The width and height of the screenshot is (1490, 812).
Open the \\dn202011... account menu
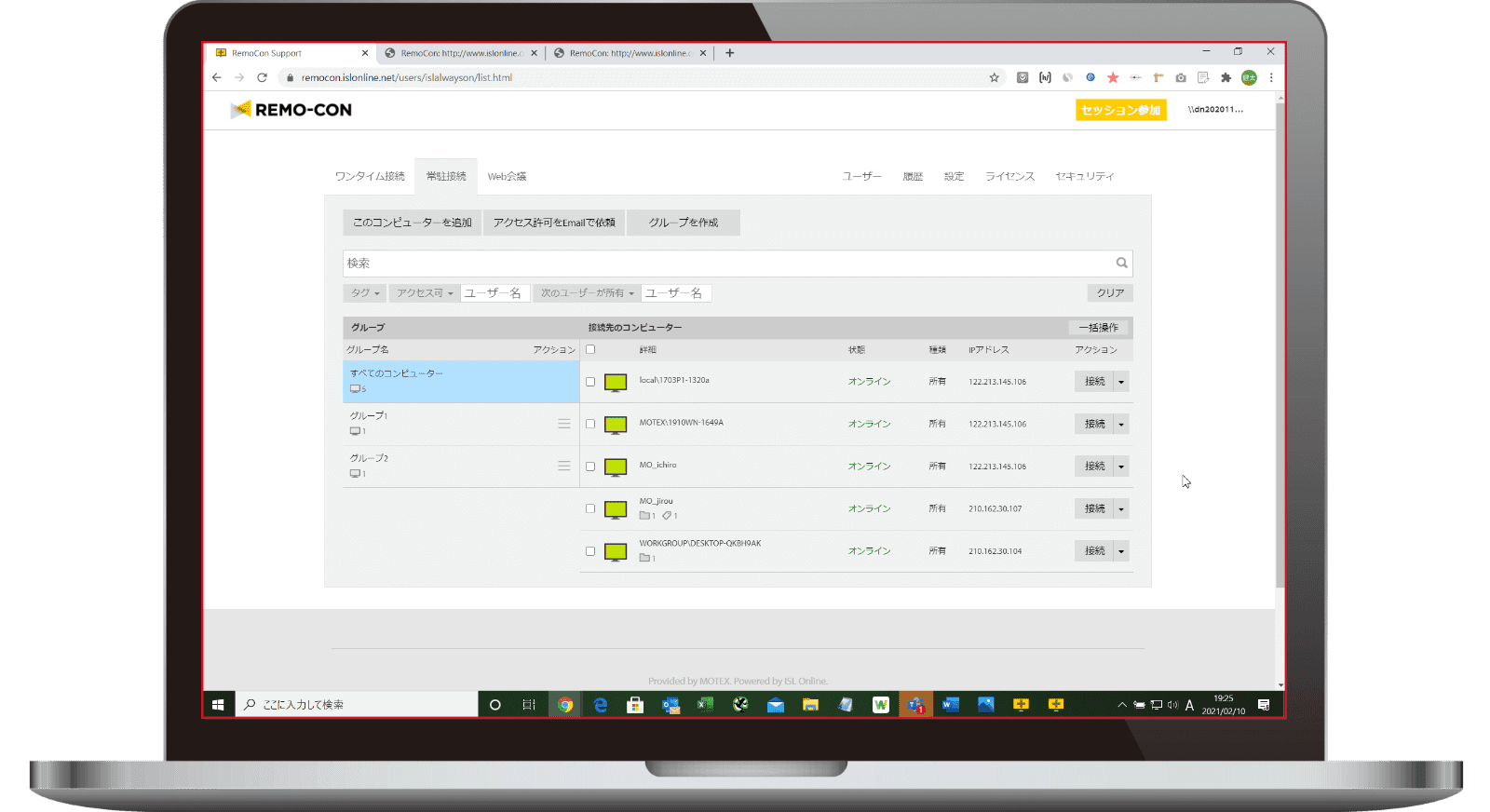tap(1215, 110)
